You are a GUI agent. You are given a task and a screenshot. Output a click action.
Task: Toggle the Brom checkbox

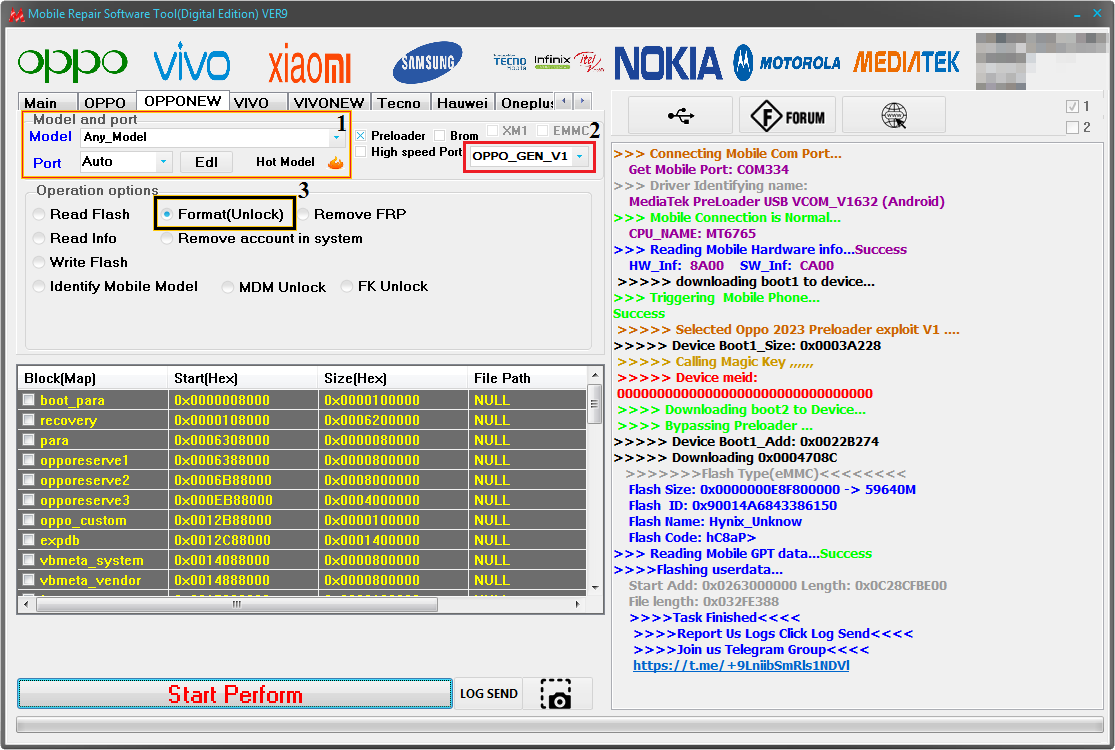coord(439,136)
